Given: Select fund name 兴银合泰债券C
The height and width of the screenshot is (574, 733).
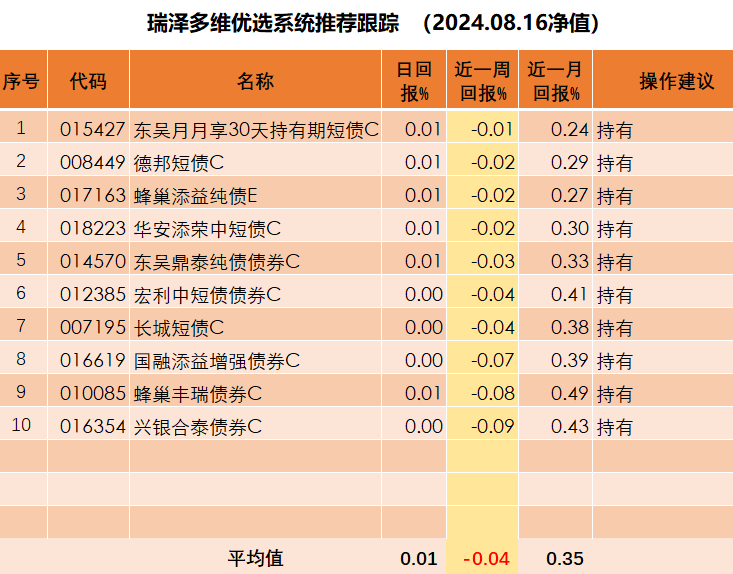Looking at the screenshot, I should [198, 427].
